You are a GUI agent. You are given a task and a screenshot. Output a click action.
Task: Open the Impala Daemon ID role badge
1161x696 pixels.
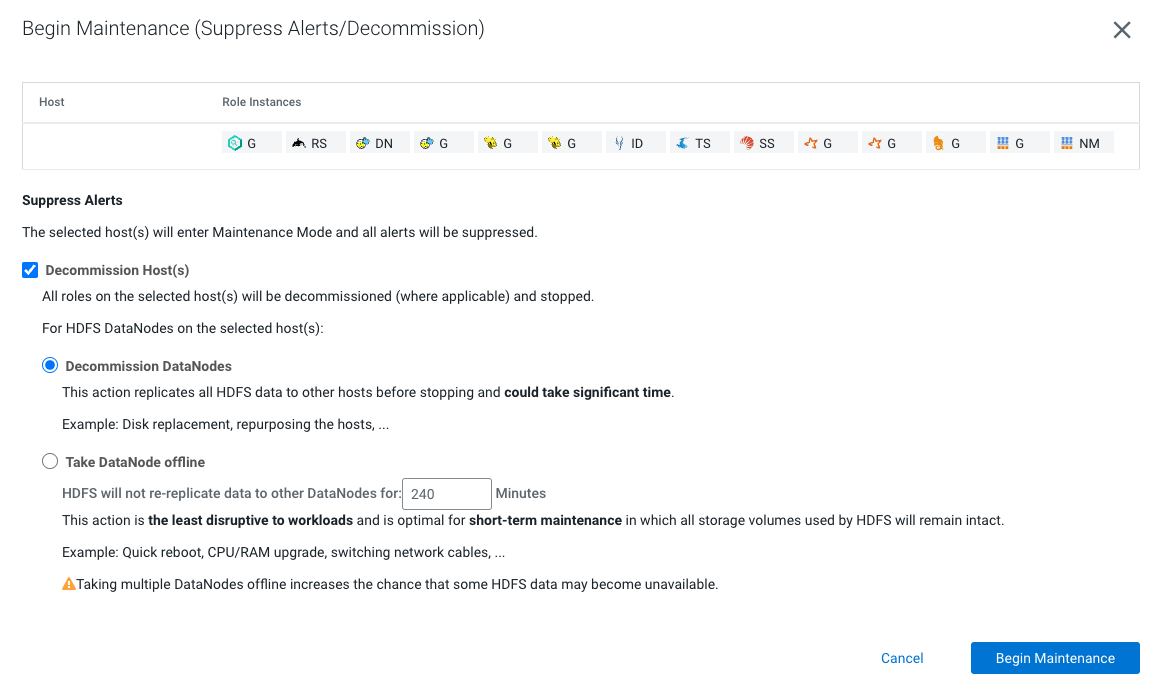coord(635,142)
